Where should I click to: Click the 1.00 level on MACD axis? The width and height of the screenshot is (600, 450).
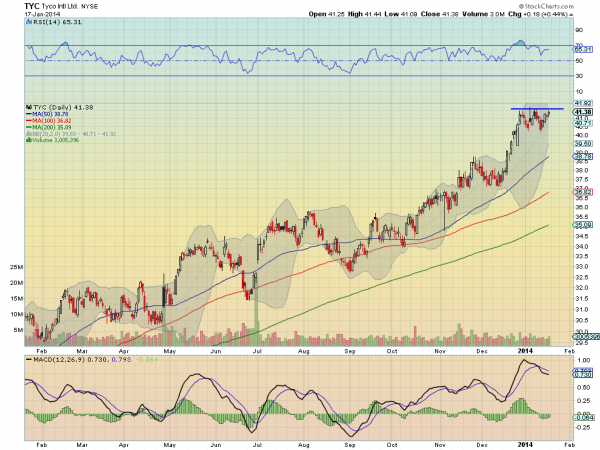pyautogui.click(x=584, y=360)
